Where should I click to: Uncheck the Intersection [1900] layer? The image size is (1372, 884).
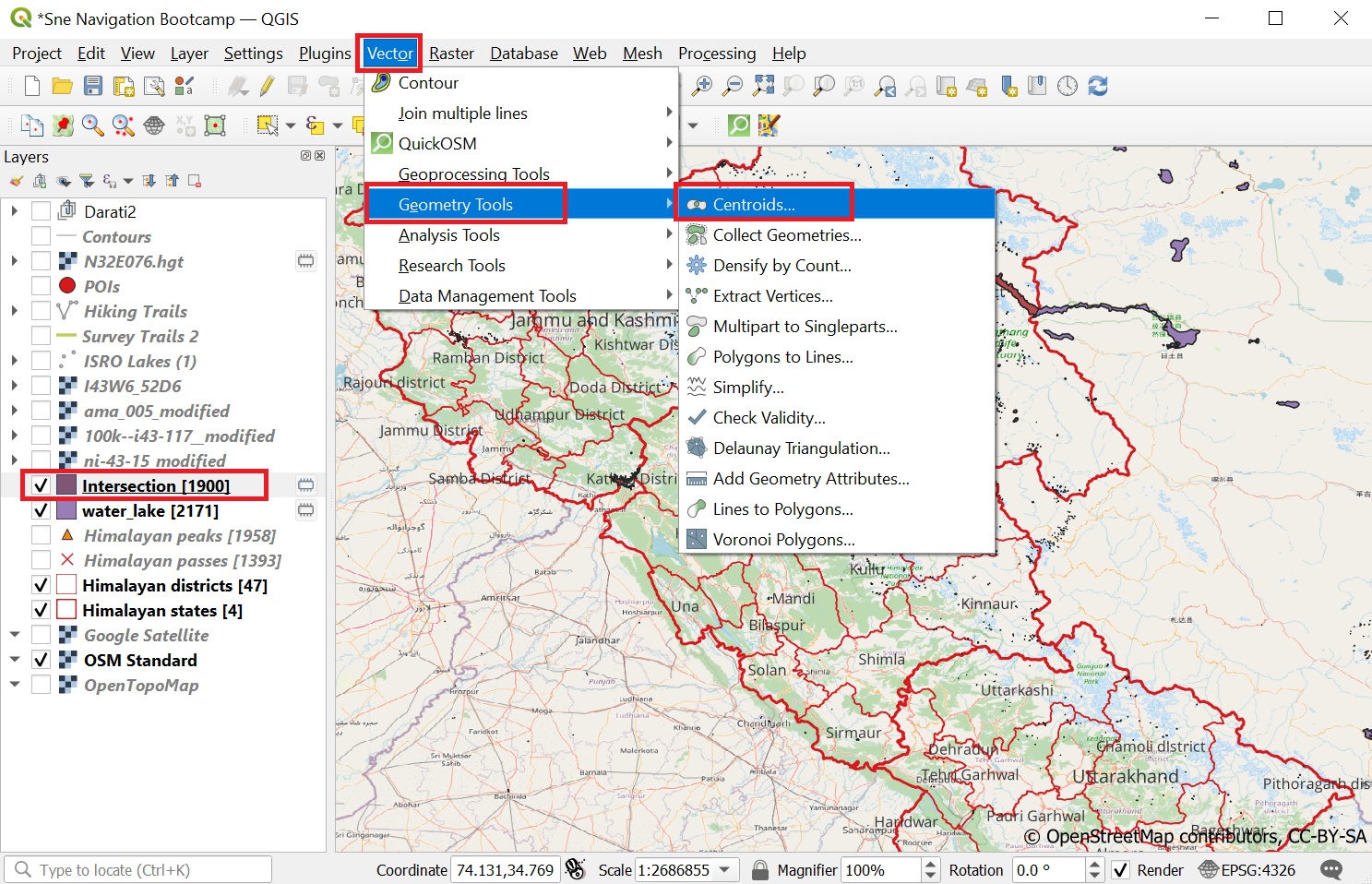(41, 485)
